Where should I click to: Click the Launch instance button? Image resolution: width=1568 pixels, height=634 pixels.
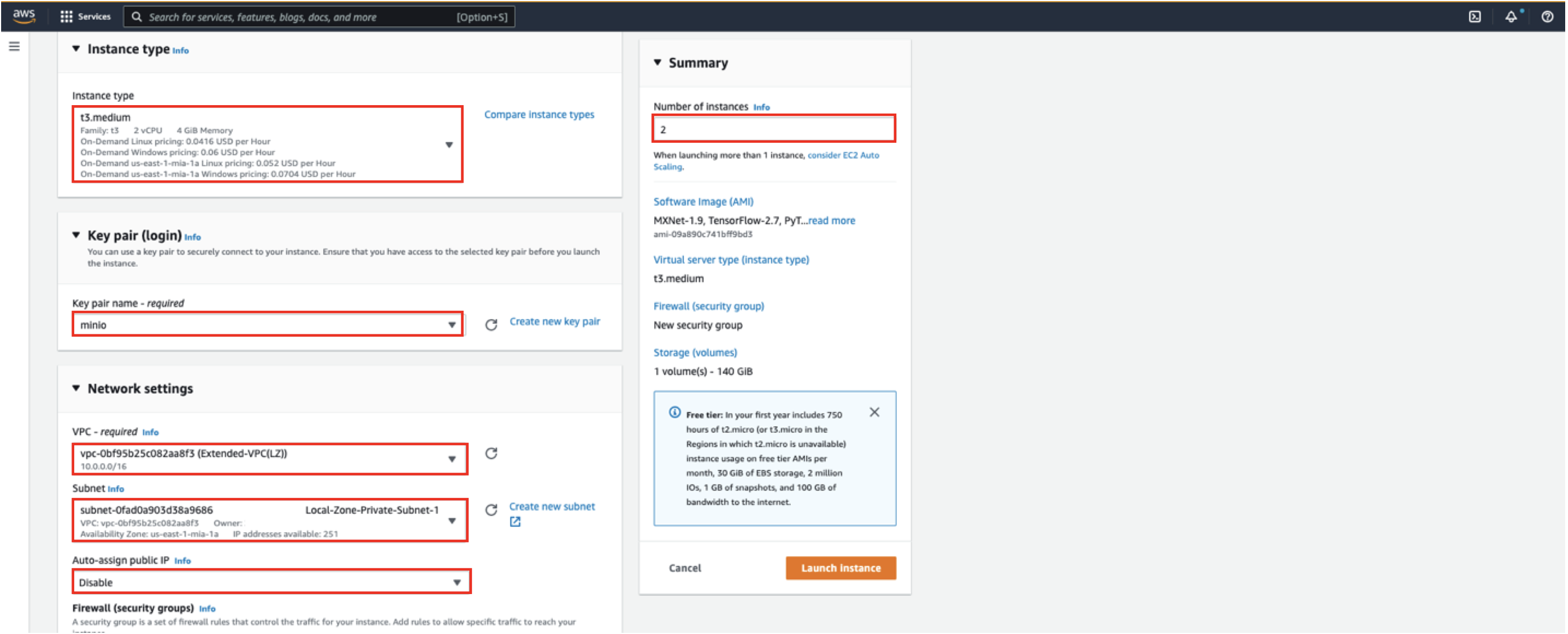[840, 568]
